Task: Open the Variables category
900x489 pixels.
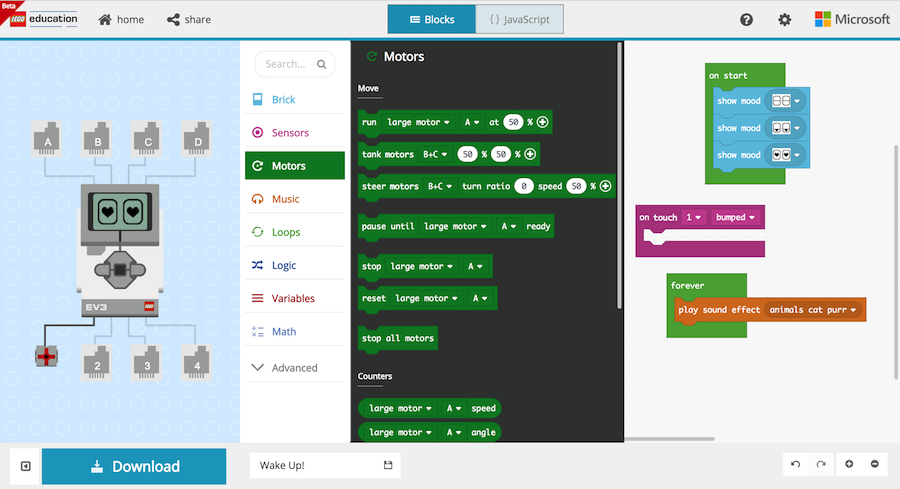Action: coord(295,298)
